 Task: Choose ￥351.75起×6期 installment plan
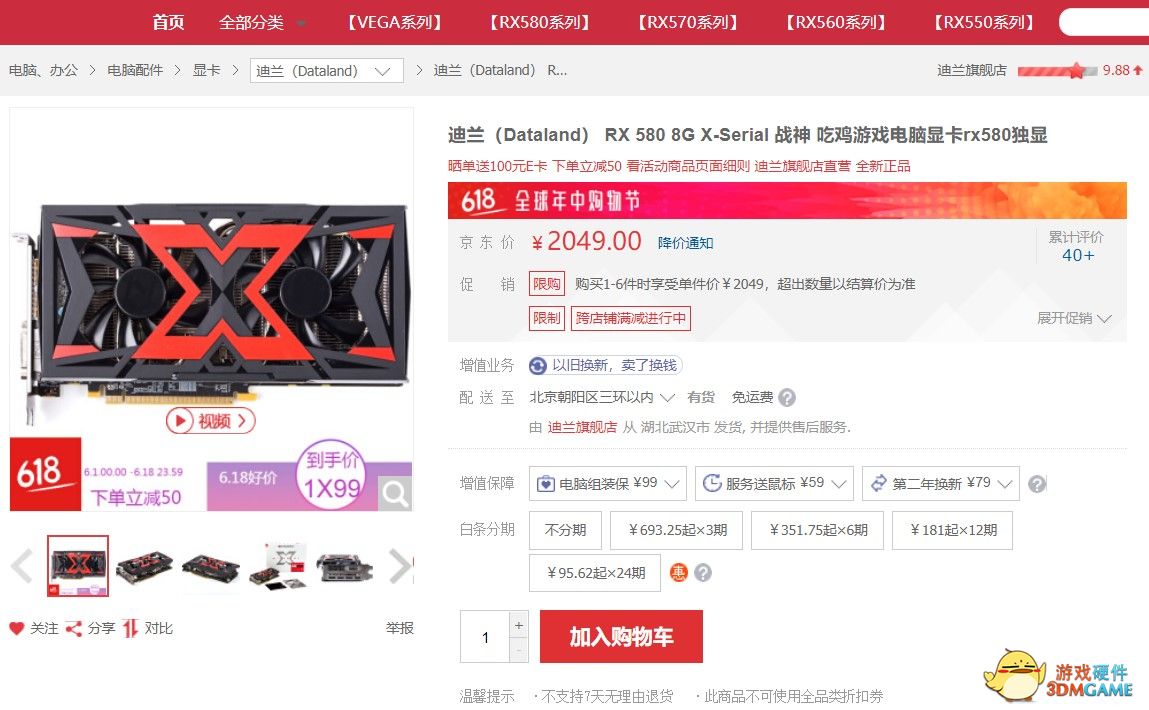[x=817, y=530]
